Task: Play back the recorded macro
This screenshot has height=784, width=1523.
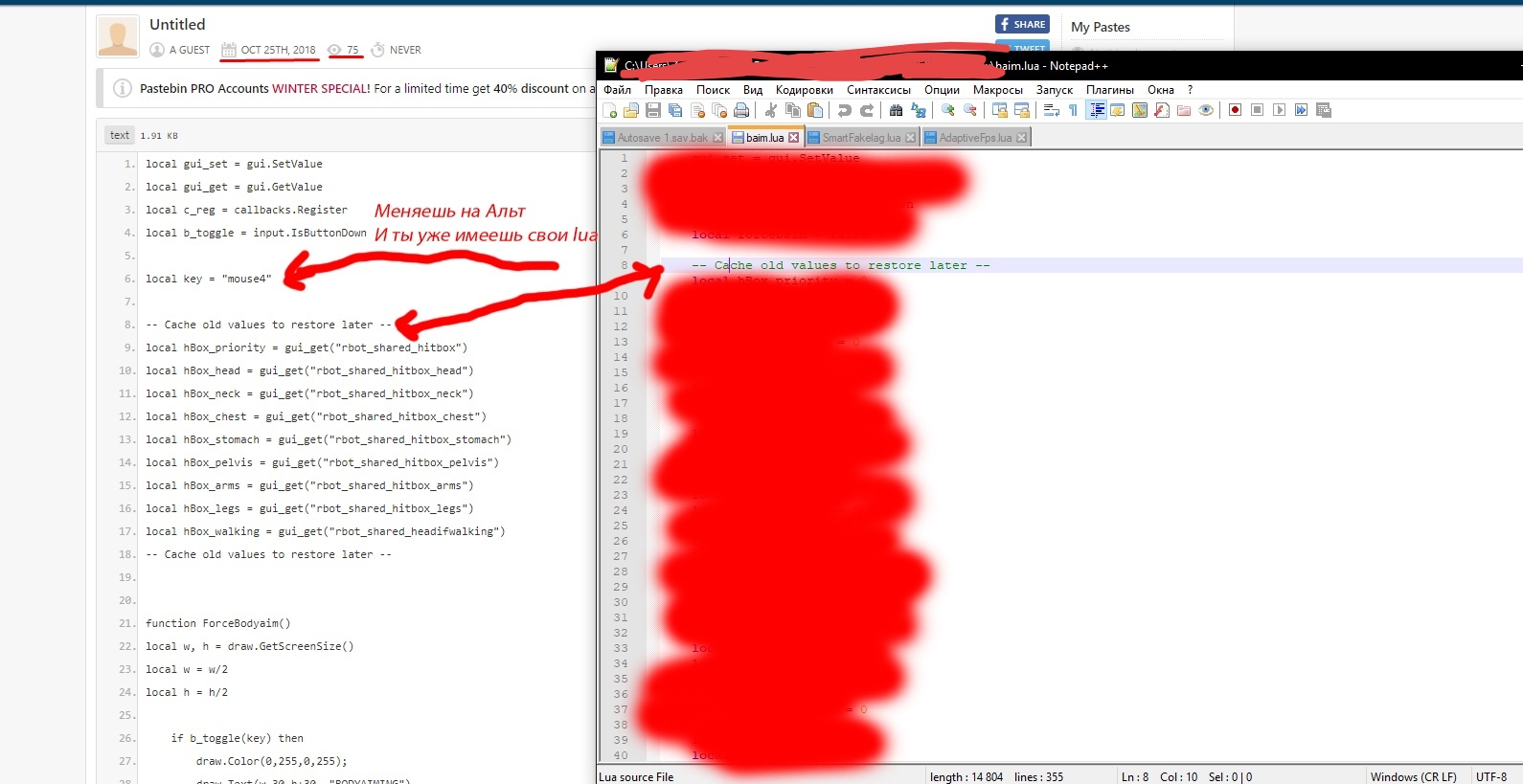Action: tap(1280, 110)
